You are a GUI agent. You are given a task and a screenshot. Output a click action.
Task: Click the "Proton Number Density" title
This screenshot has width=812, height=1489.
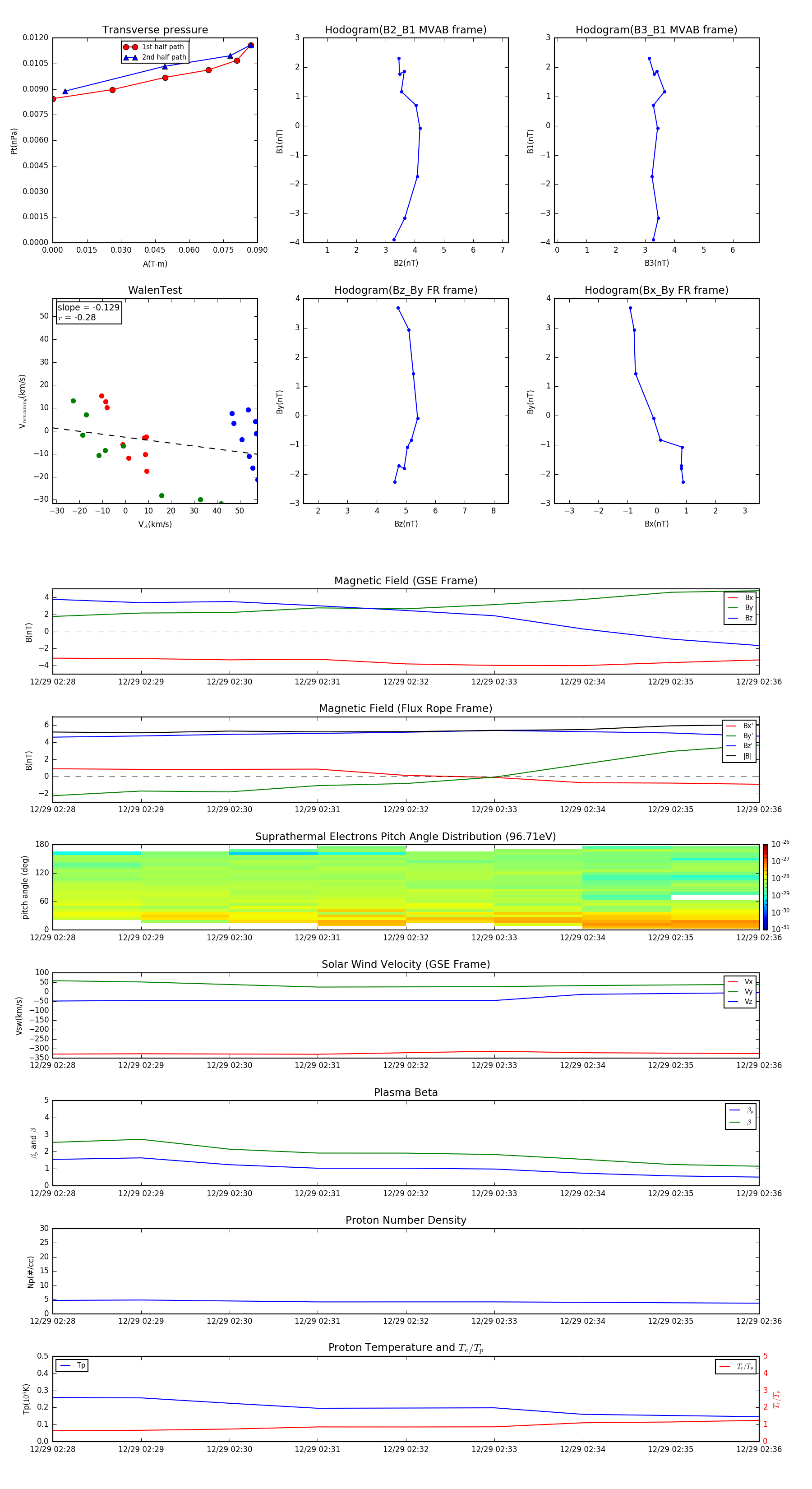(406, 1220)
